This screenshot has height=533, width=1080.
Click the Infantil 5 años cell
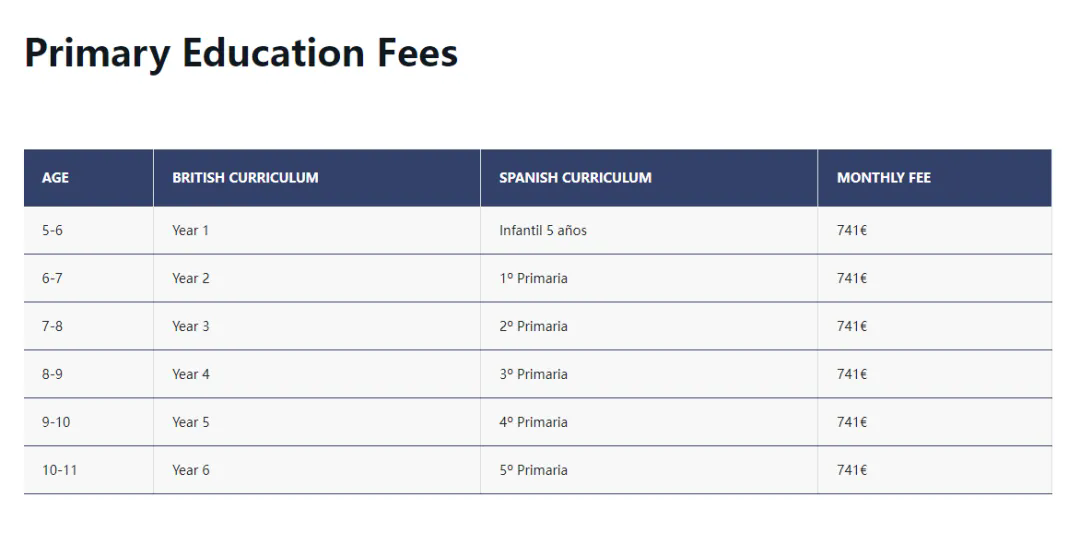pyautogui.click(x=649, y=231)
